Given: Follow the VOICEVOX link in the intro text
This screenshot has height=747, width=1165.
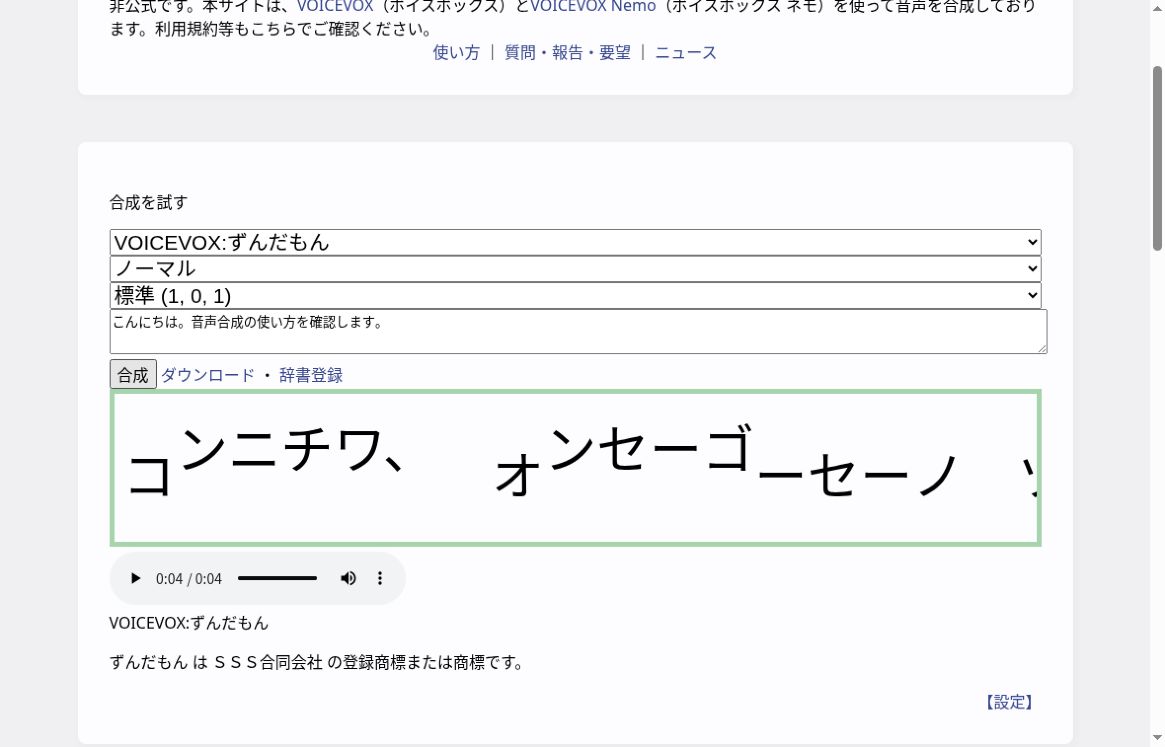Looking at the screenshot, I should (x=335, y=7).
